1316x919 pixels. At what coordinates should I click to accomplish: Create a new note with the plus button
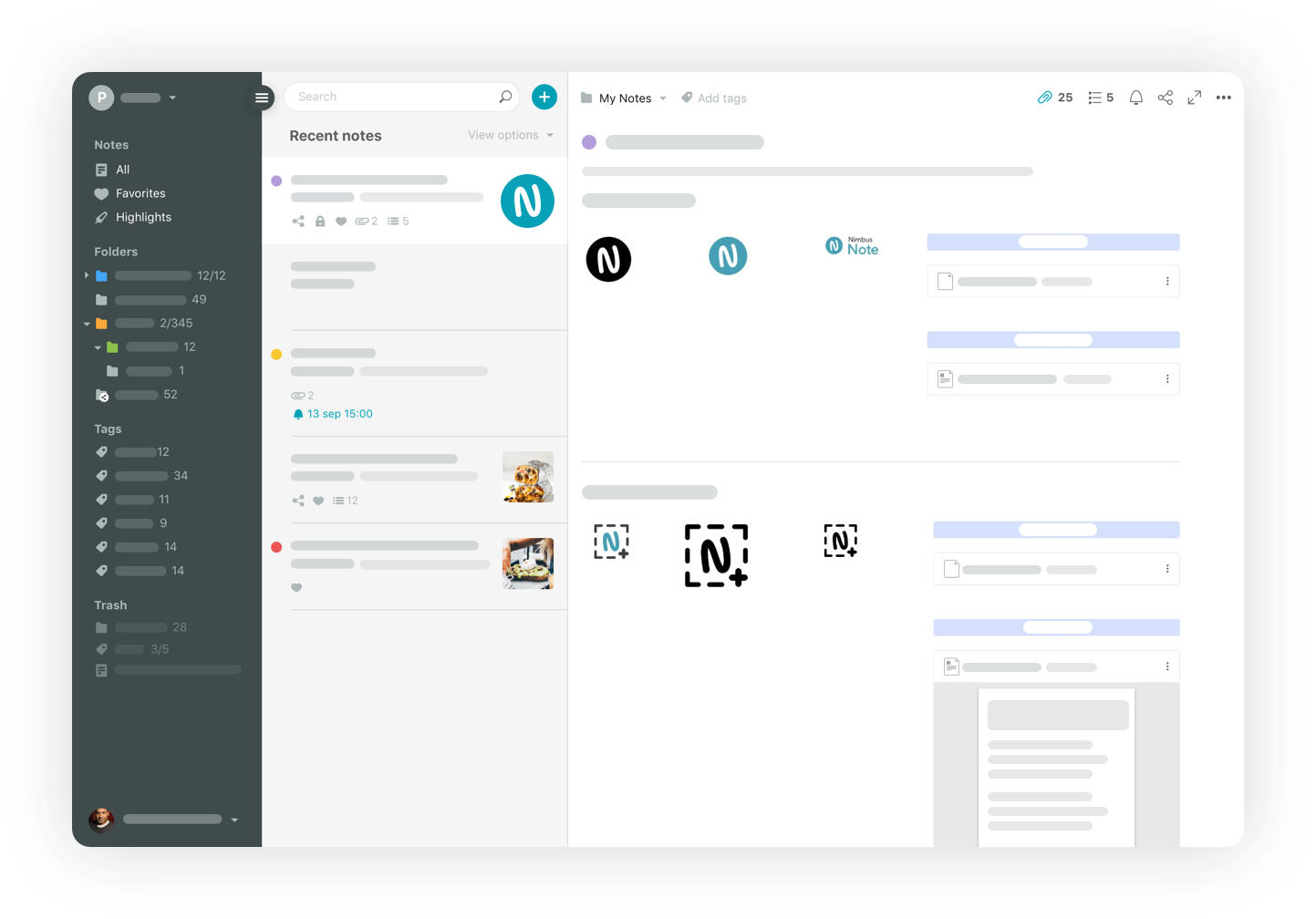coord(544,97)
